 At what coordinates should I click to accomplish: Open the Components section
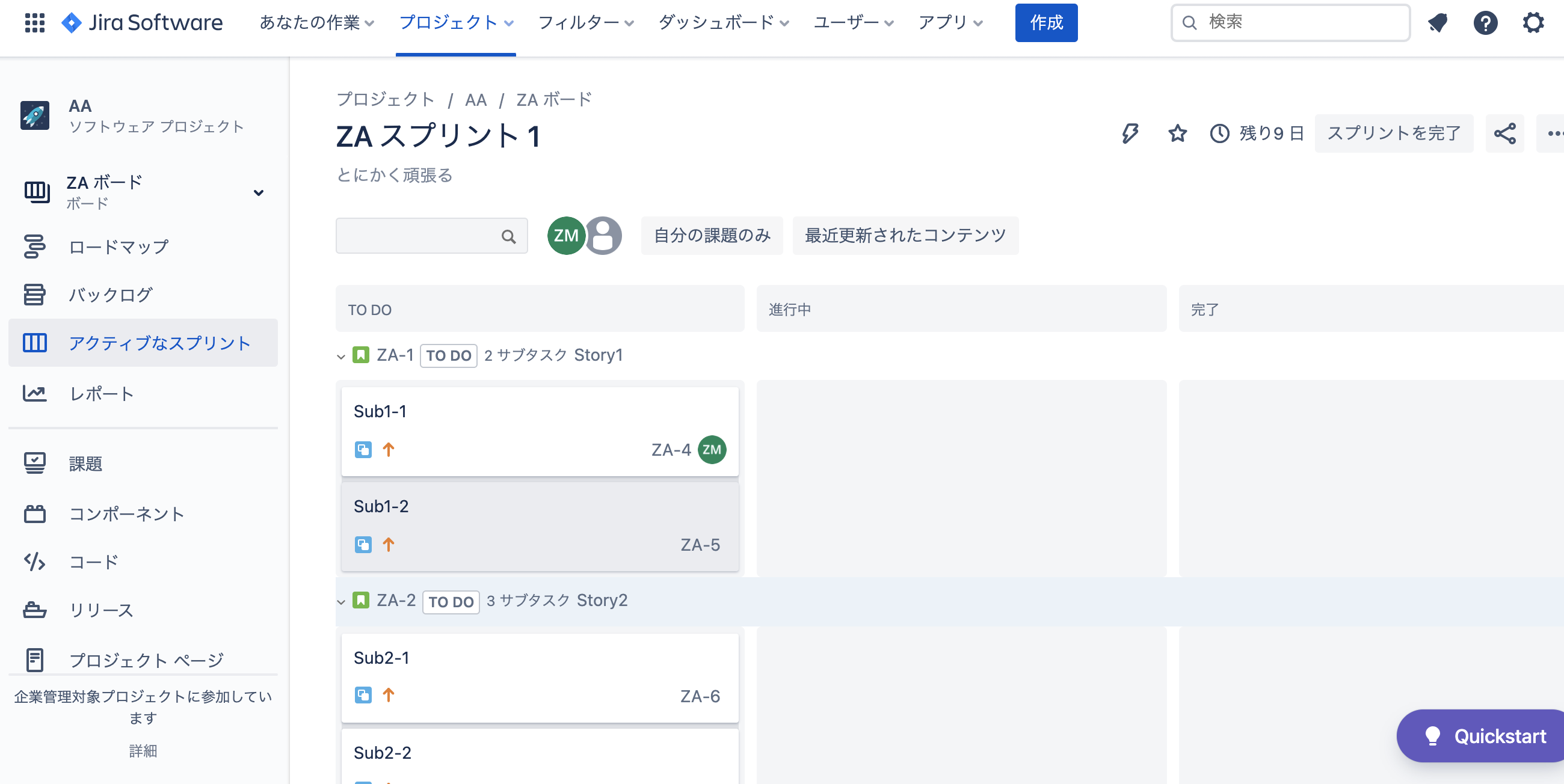click(126, 513)
